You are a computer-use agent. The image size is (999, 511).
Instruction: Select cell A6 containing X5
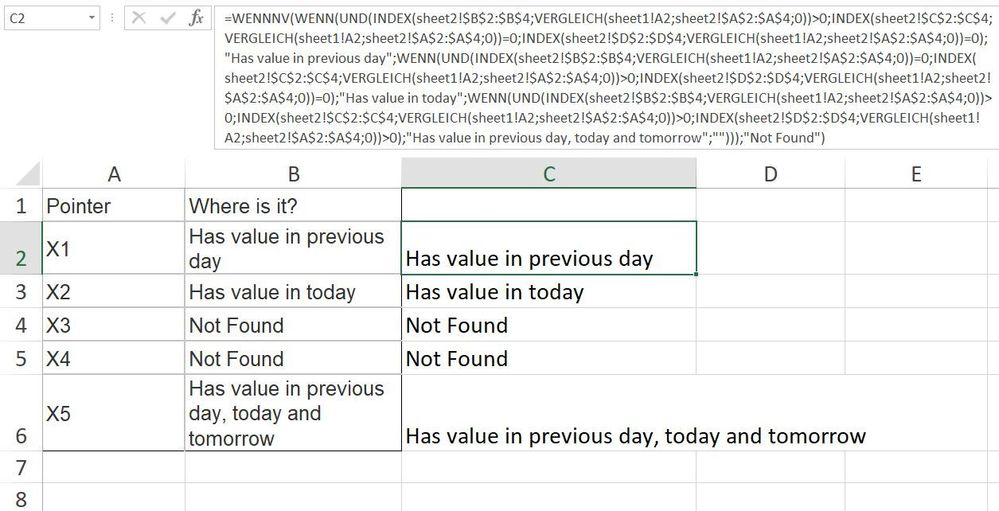pyautogui.click(x=113, y=413)
